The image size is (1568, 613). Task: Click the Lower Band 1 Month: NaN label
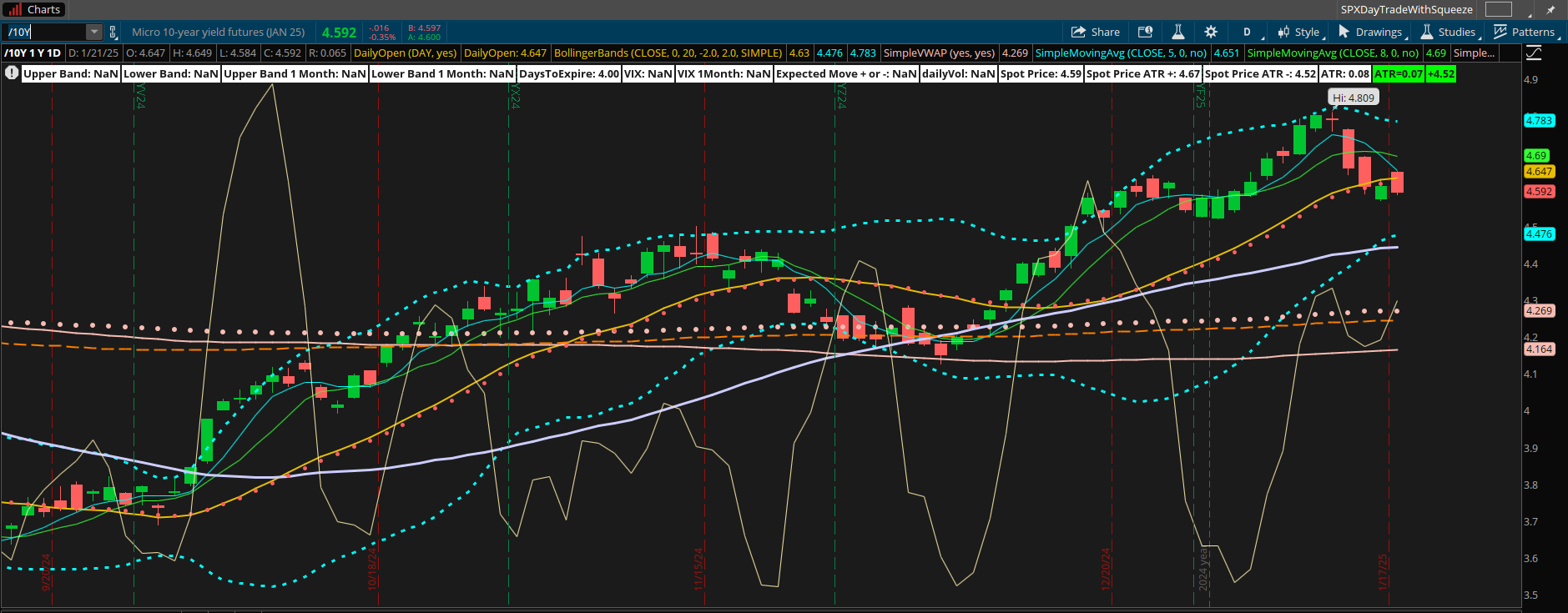[x=442, y=73]
